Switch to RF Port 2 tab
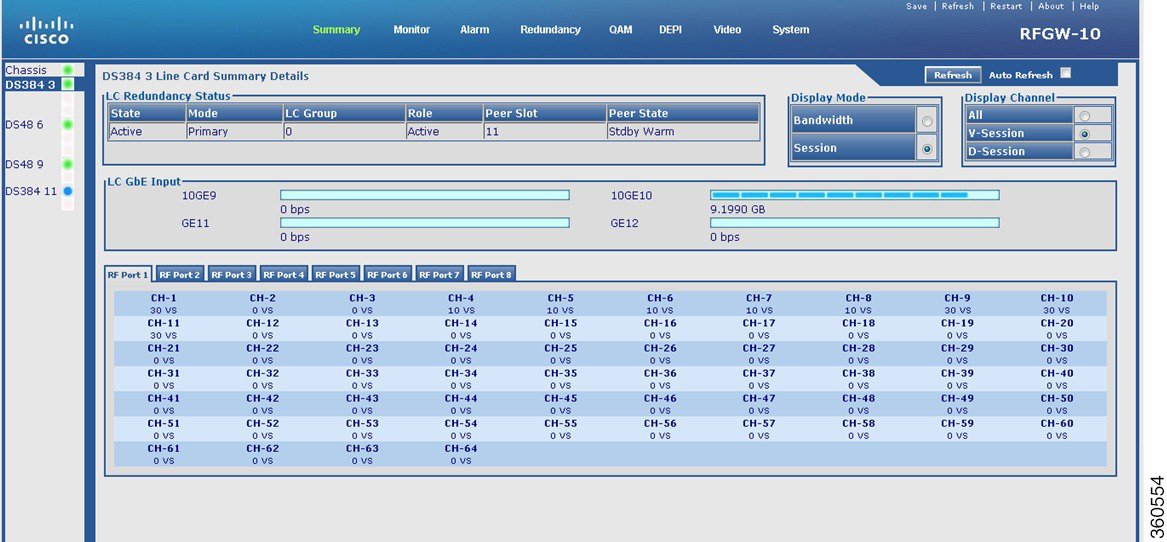The image size is (1167, 542). tap(179, 275)
